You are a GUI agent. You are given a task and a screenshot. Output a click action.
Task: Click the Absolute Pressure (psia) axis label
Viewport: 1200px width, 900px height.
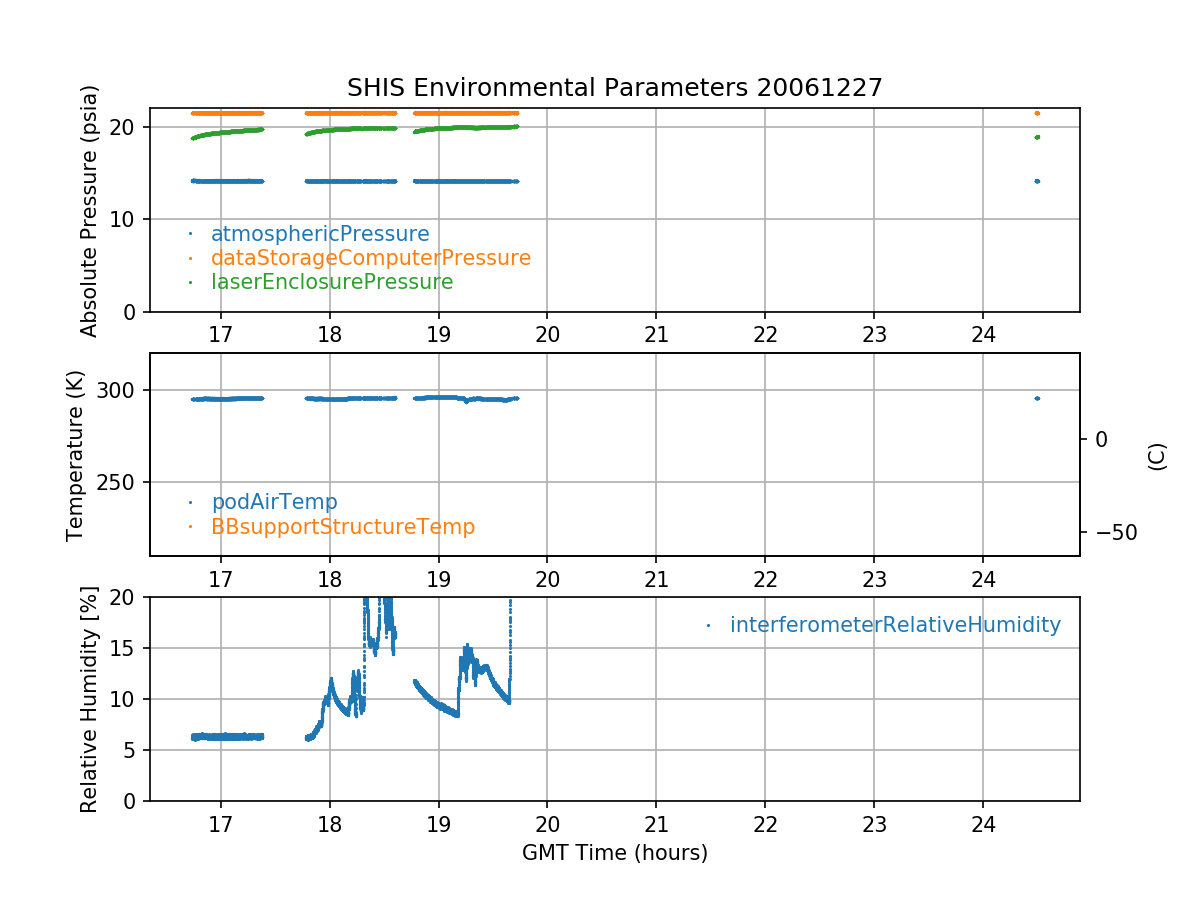(x=90, y=210)
